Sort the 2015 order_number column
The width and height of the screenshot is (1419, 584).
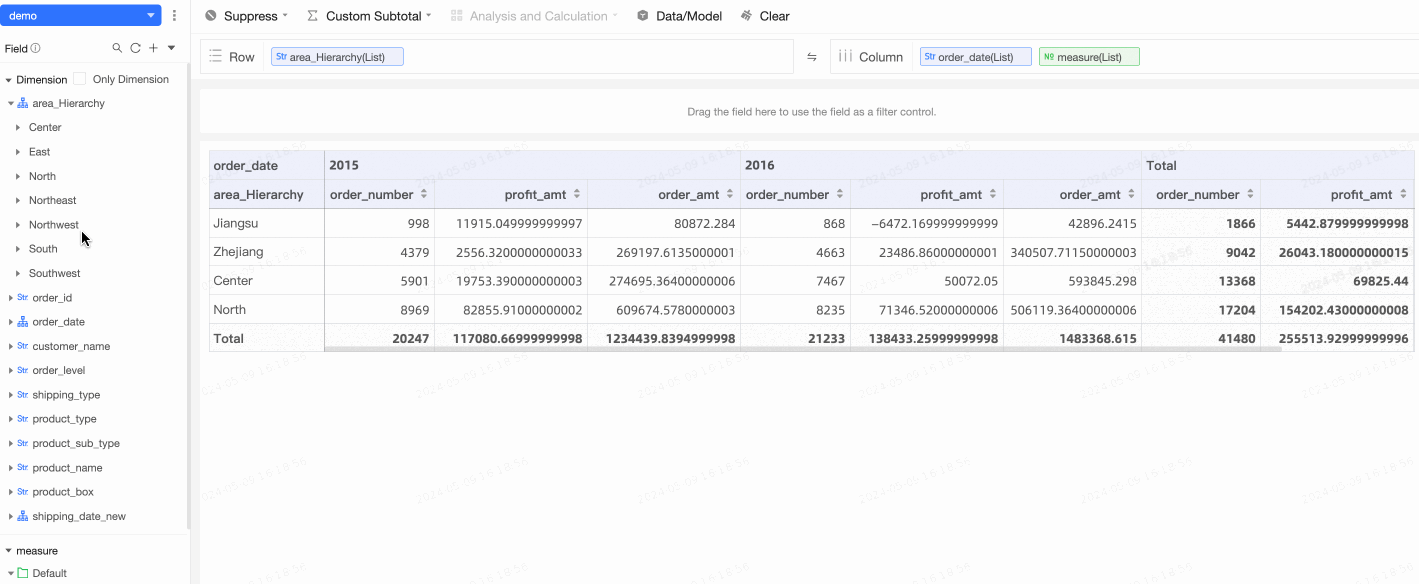point(424,195)
